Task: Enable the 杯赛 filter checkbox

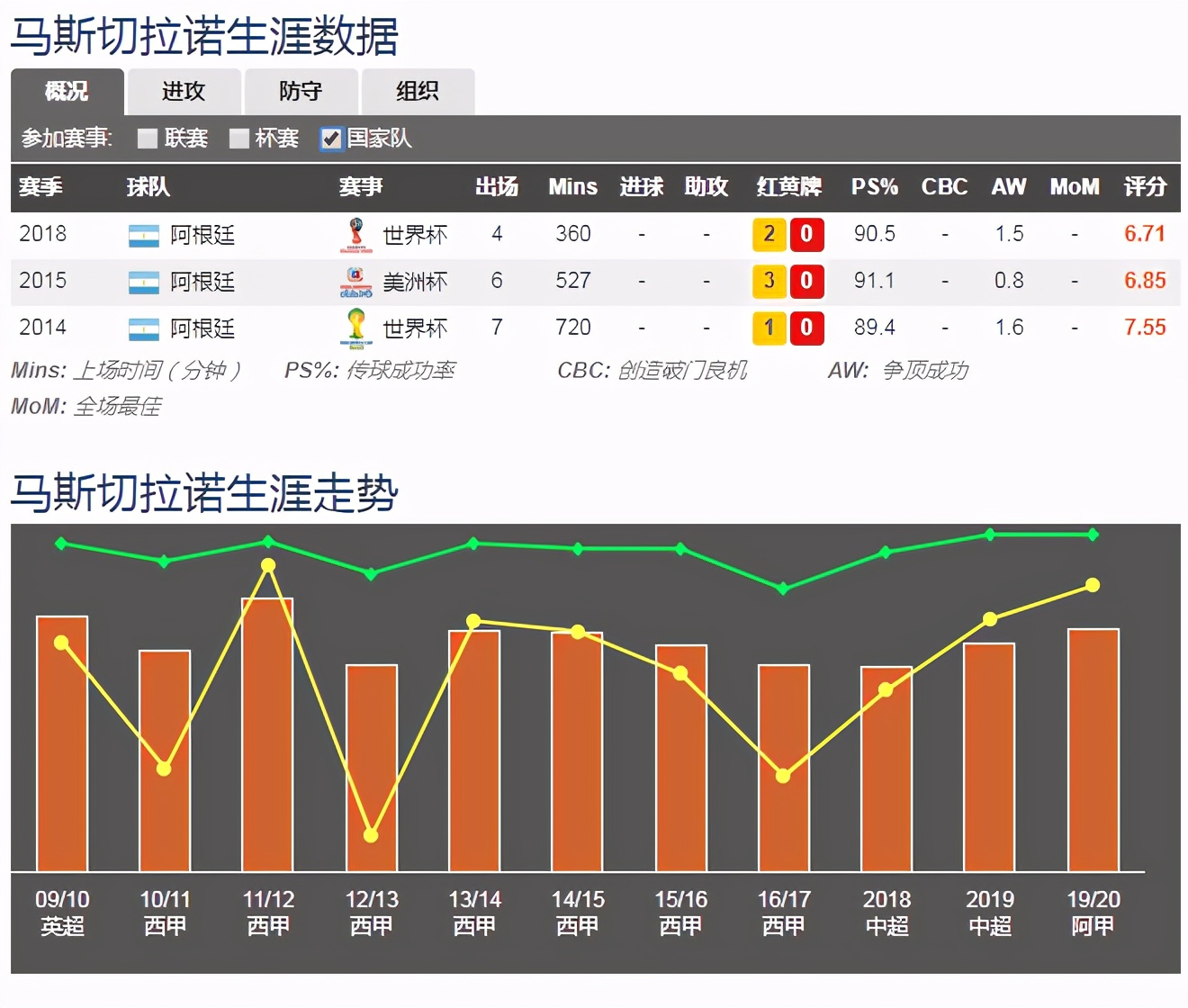Action: pyautogui.click(x=239, y=139)
